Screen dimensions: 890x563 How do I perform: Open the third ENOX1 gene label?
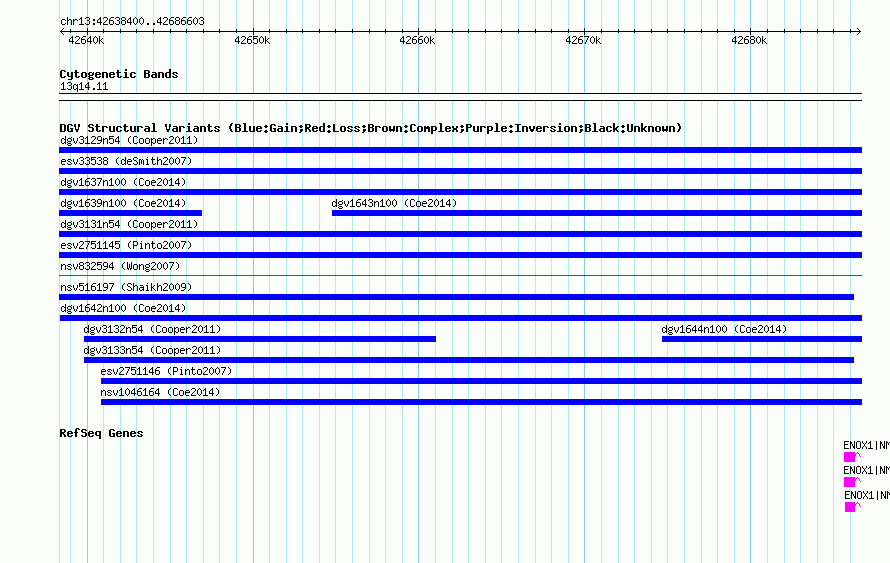pos(867,495)
